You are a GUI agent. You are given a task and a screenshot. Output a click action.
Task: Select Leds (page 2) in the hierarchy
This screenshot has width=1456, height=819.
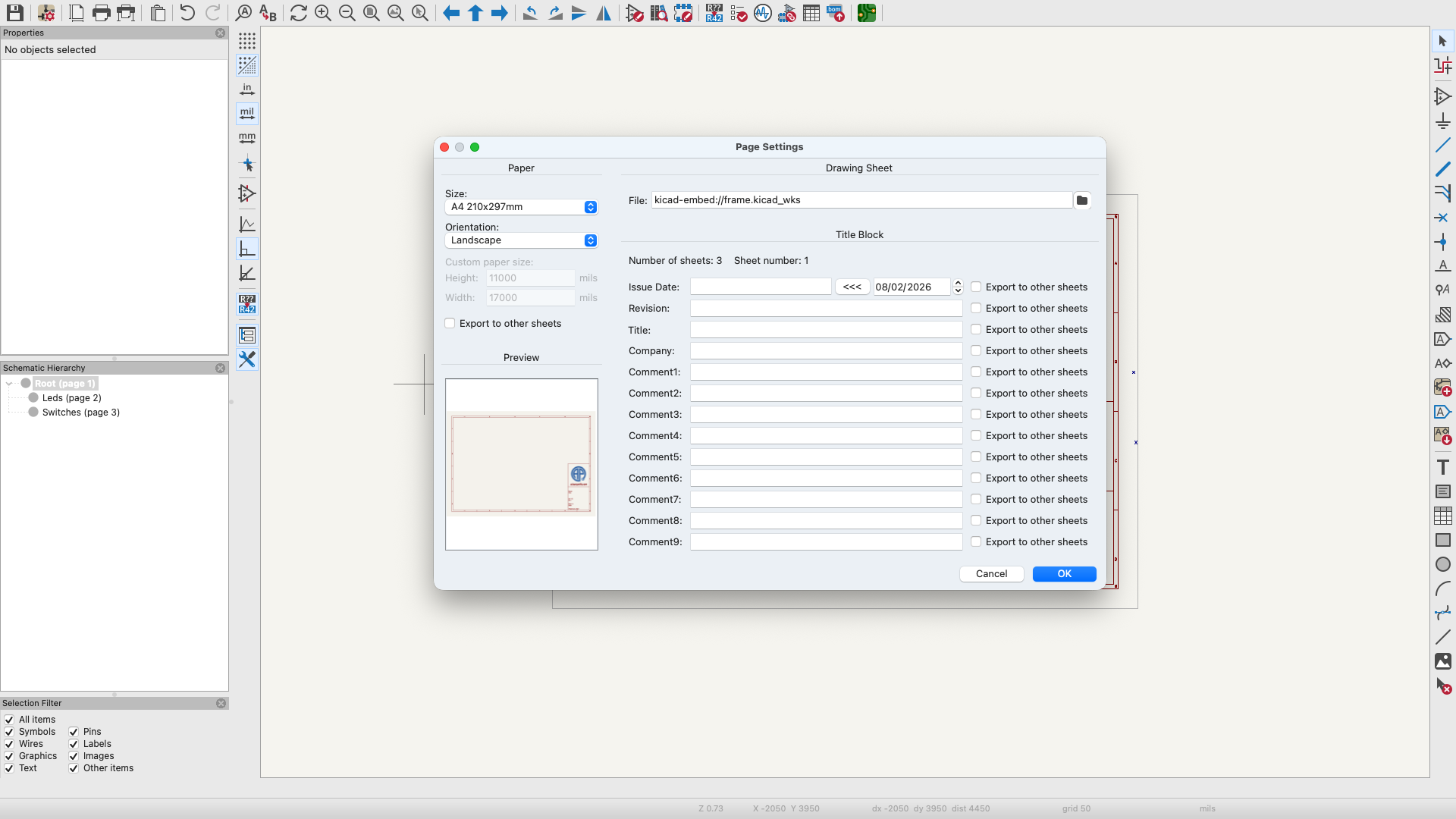pyautogui.click(x=71, y=398)
